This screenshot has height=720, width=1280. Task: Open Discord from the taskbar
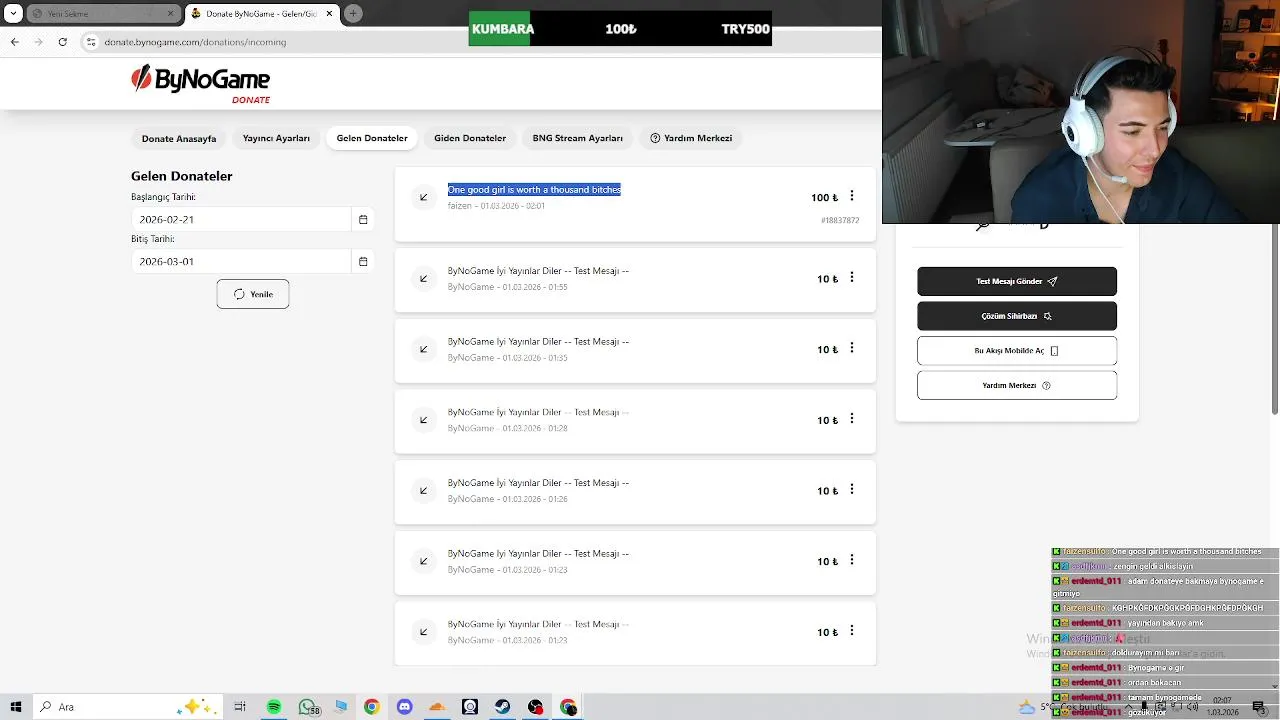click(x=404, y=707)
